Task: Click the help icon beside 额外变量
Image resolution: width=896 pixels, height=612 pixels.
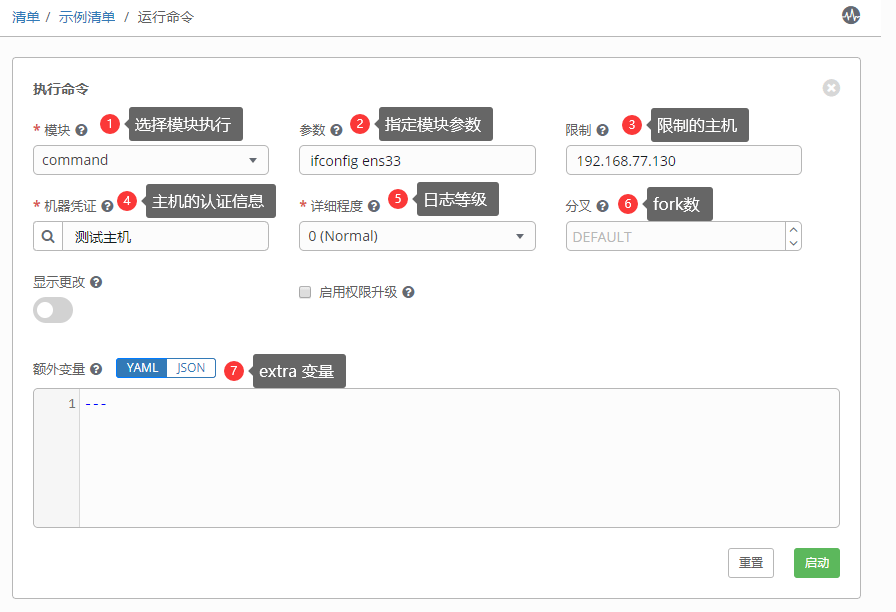Action: [96, 369]
